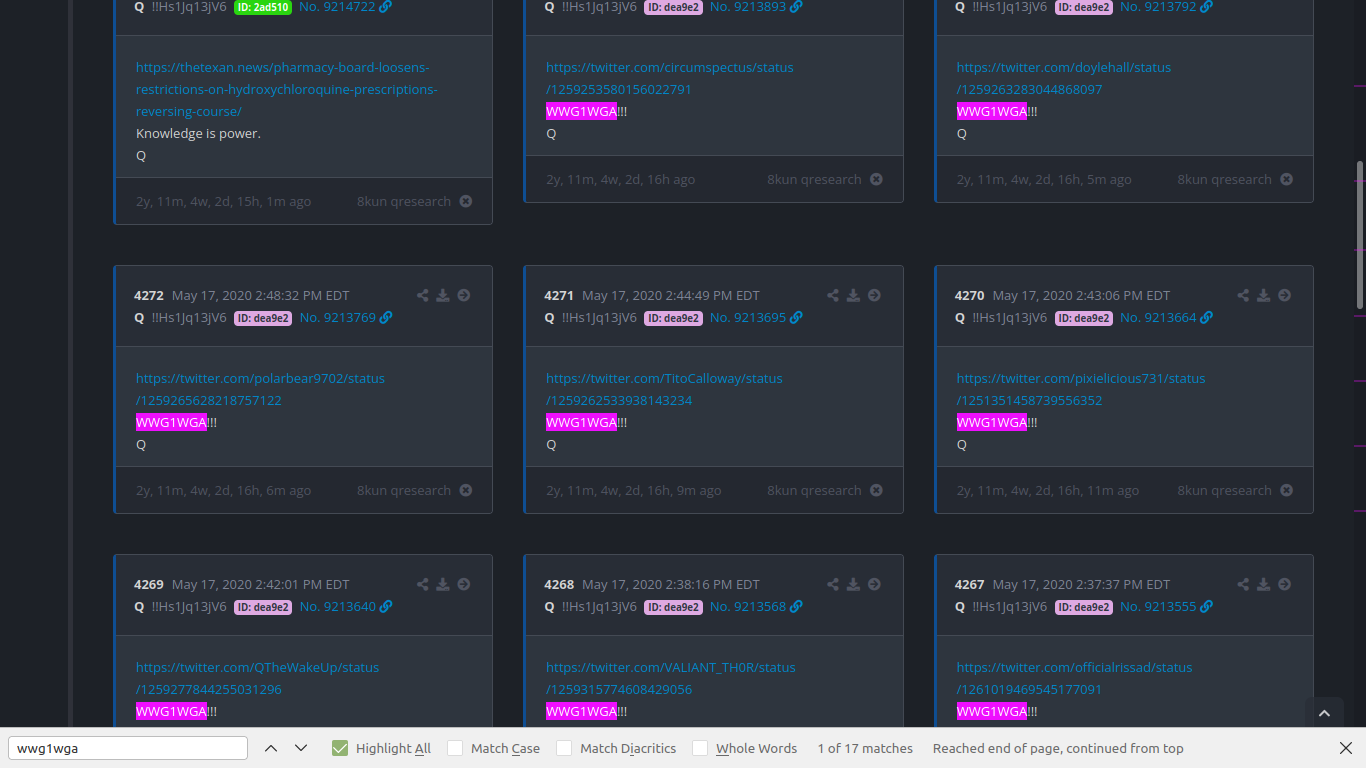
Task: Click '1 of 17 matches' status text
Action: tap(865, 748)
